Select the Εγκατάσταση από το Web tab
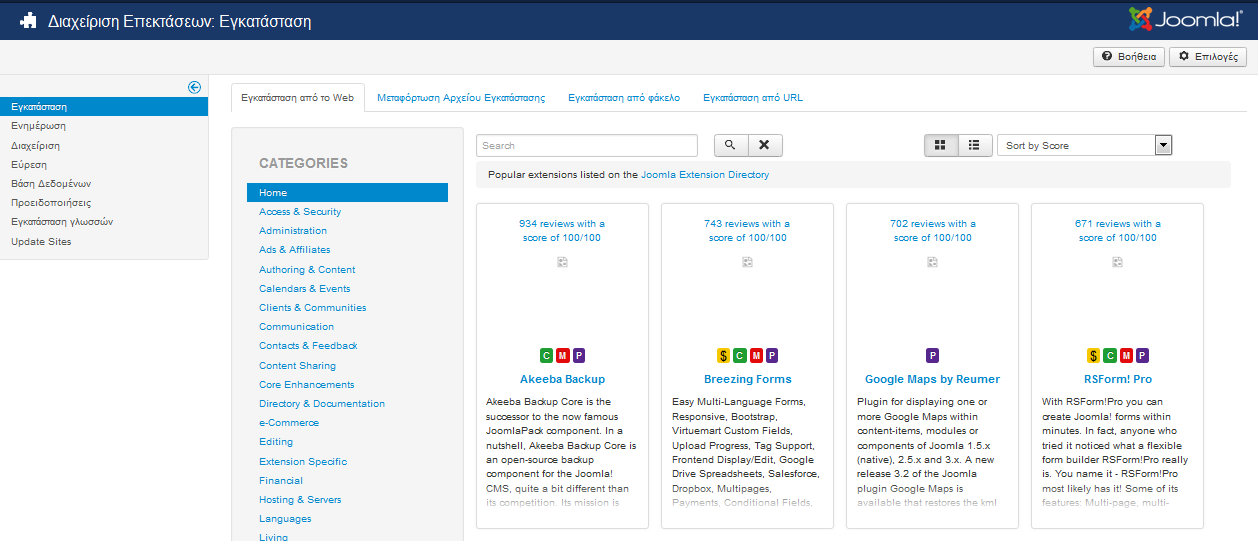The image size is (1258, 541). pos(298,98)
